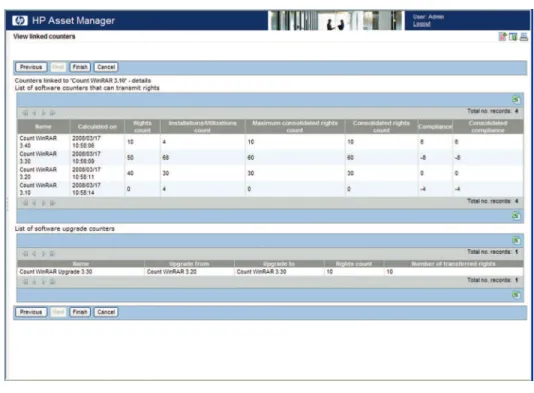Click last-page arrow below upgrade counters table
The image size is (534, 393).
tap(52, 282)
